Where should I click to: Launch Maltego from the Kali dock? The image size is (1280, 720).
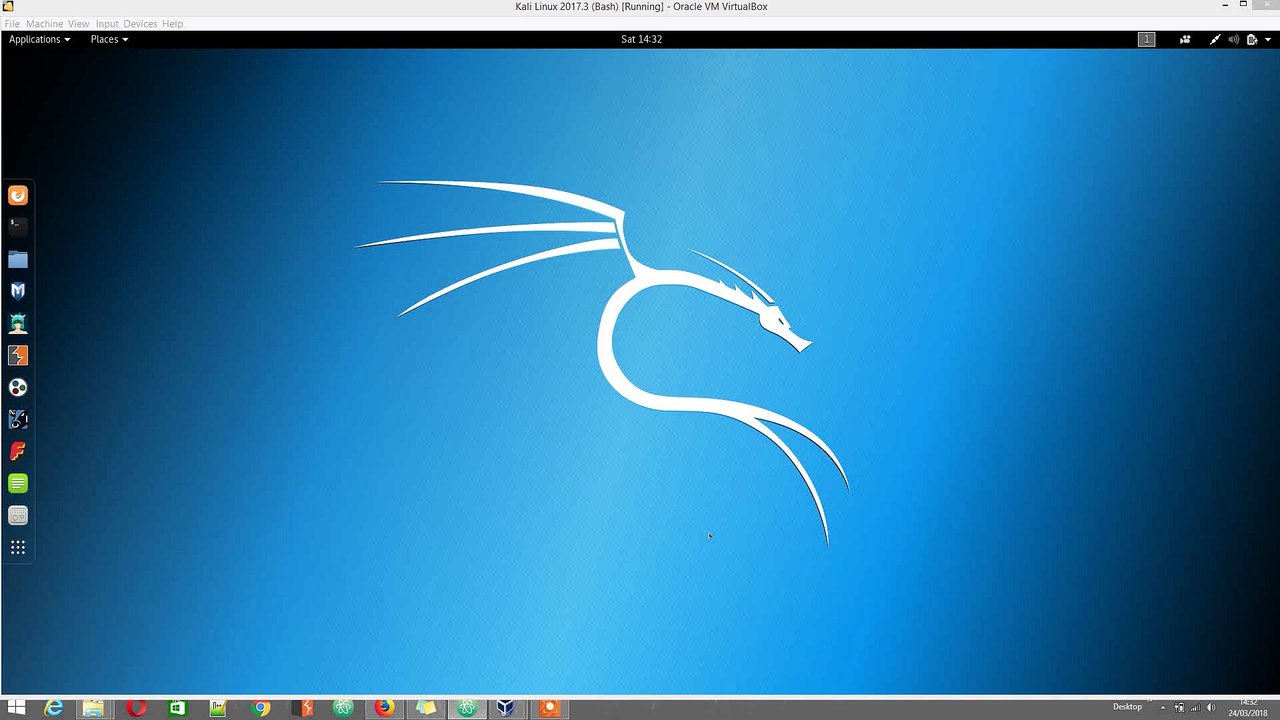pyautogui.click(x=18, y=387)
